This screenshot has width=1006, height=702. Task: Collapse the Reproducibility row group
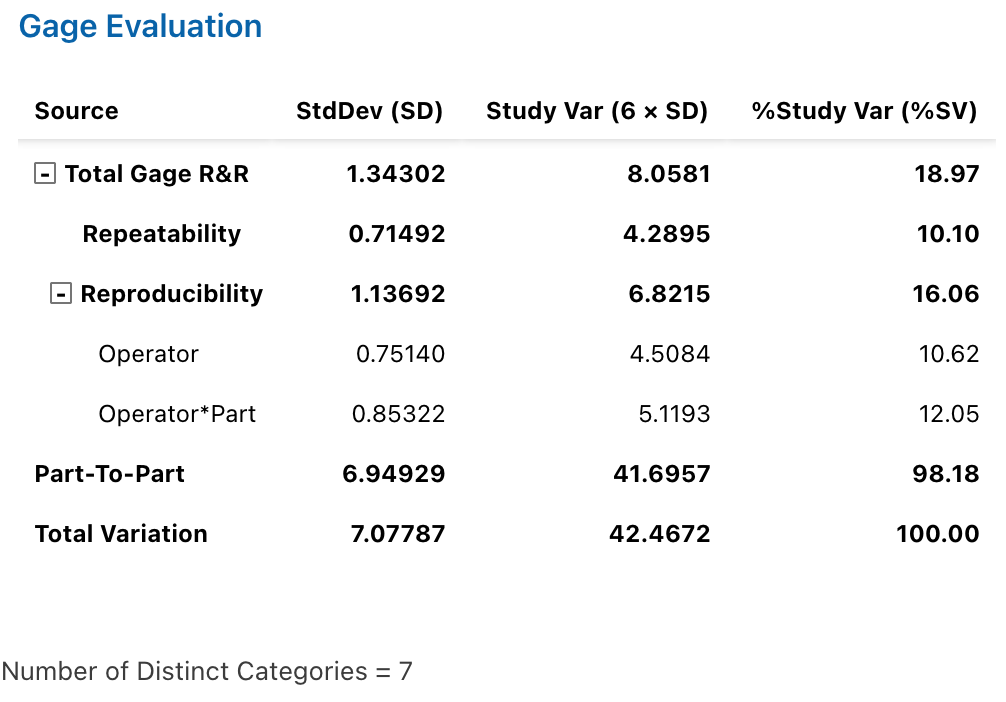pos(61,294)
